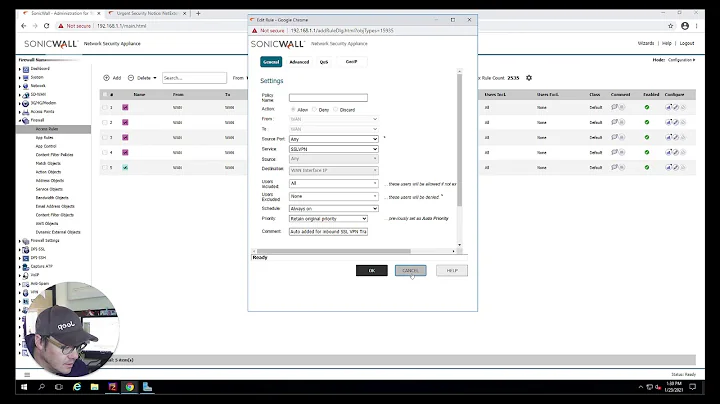The width and height of the screenshot is (720, 404).
Task: Tick the select-all checkbox in table header
Action: point(105,95)
